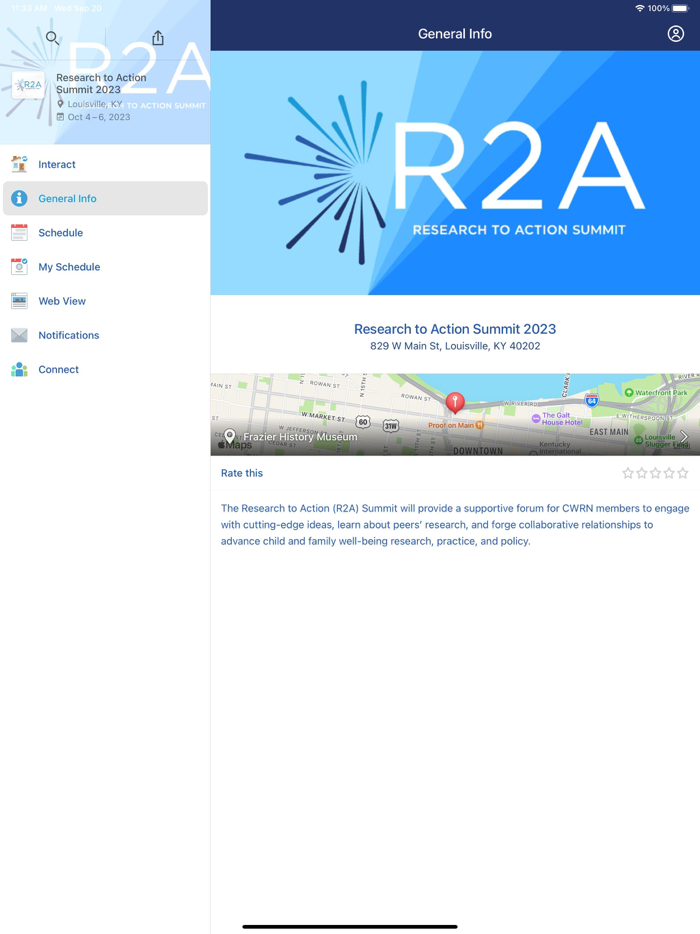Screen dimensions: 700x934
Task: Tap the Apple Maps logo on map
Action: tap(235, 445)
